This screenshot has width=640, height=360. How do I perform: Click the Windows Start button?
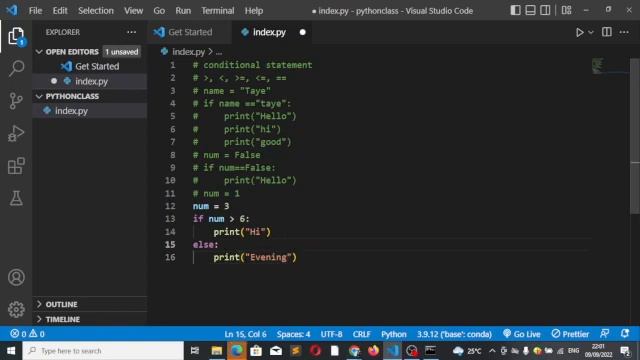point(11,351)
